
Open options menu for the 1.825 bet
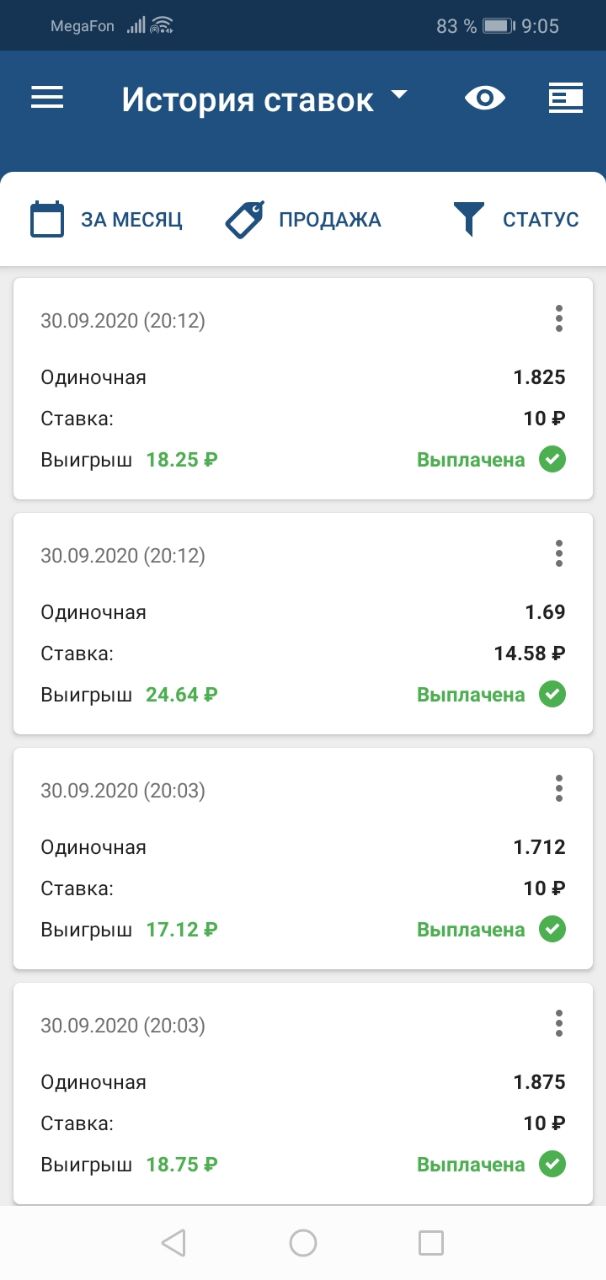(559, 319)
